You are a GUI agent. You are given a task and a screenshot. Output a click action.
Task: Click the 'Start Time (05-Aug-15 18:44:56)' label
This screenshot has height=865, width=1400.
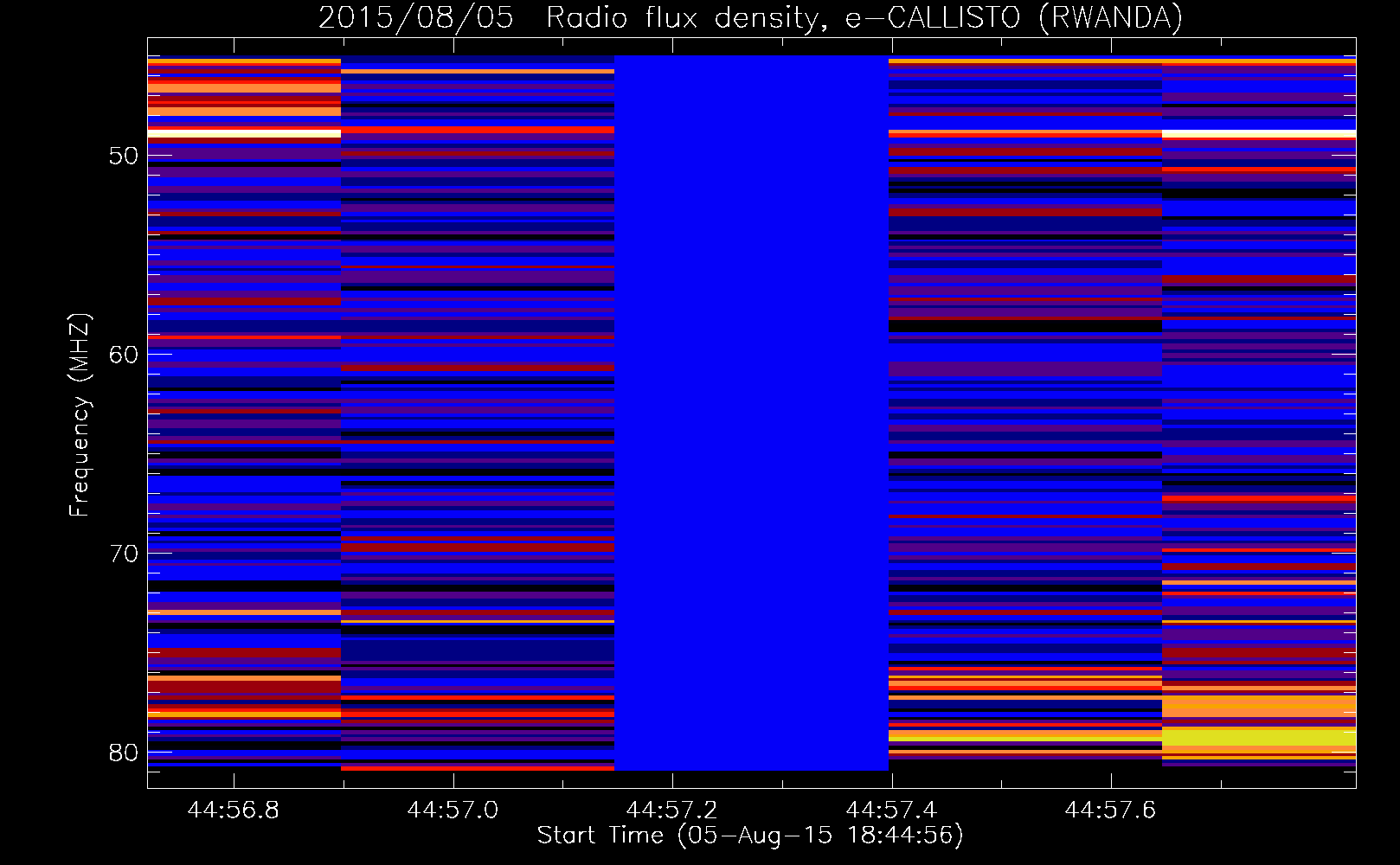[750, 836]
